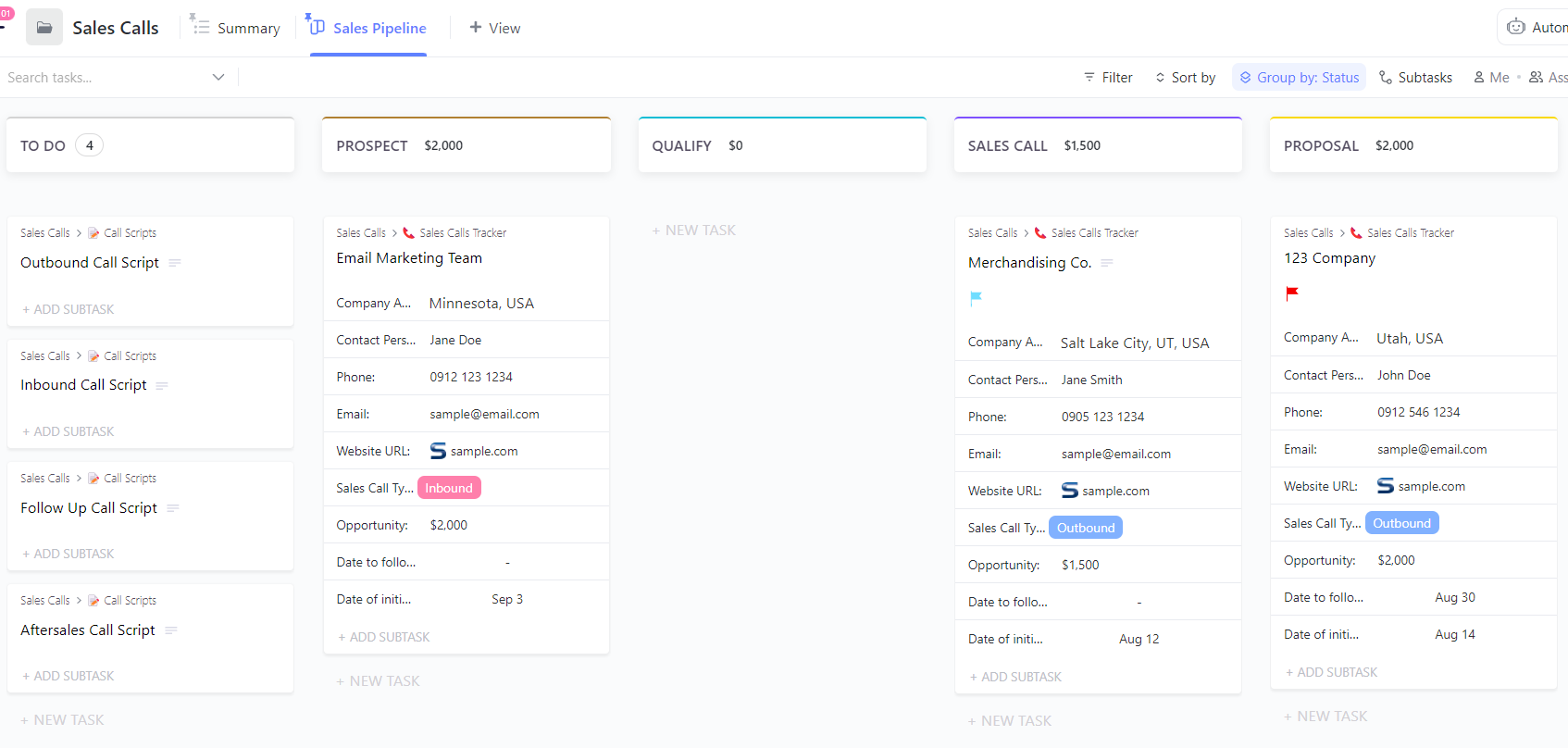
Task: Add subtask under Inbound Call Script
Action: (68, 431)
